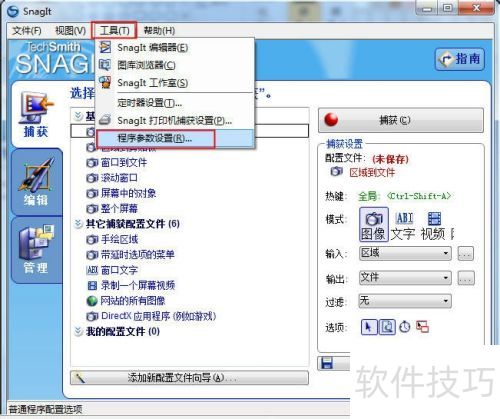Screen dimensions: 500x419
Task: Open the 输出 output dropdown
Action: coord(405,278)
